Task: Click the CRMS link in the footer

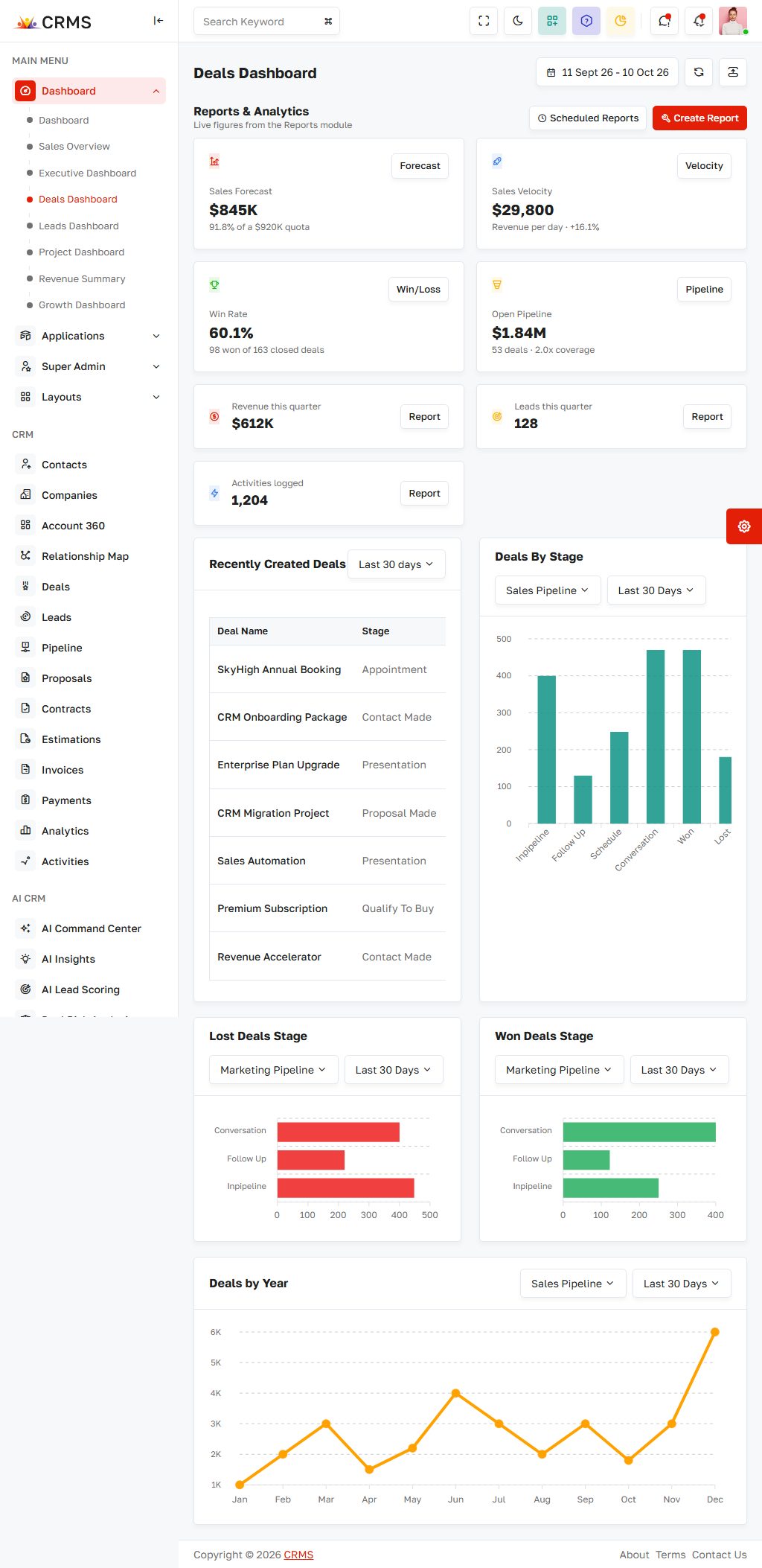Action: point(298,1555)
